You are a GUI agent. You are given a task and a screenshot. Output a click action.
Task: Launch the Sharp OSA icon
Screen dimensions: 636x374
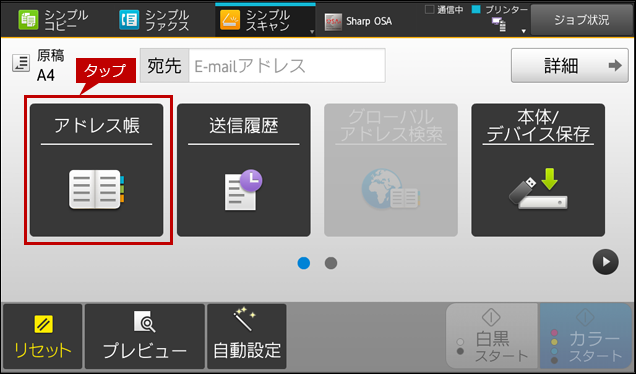(333, 21)
